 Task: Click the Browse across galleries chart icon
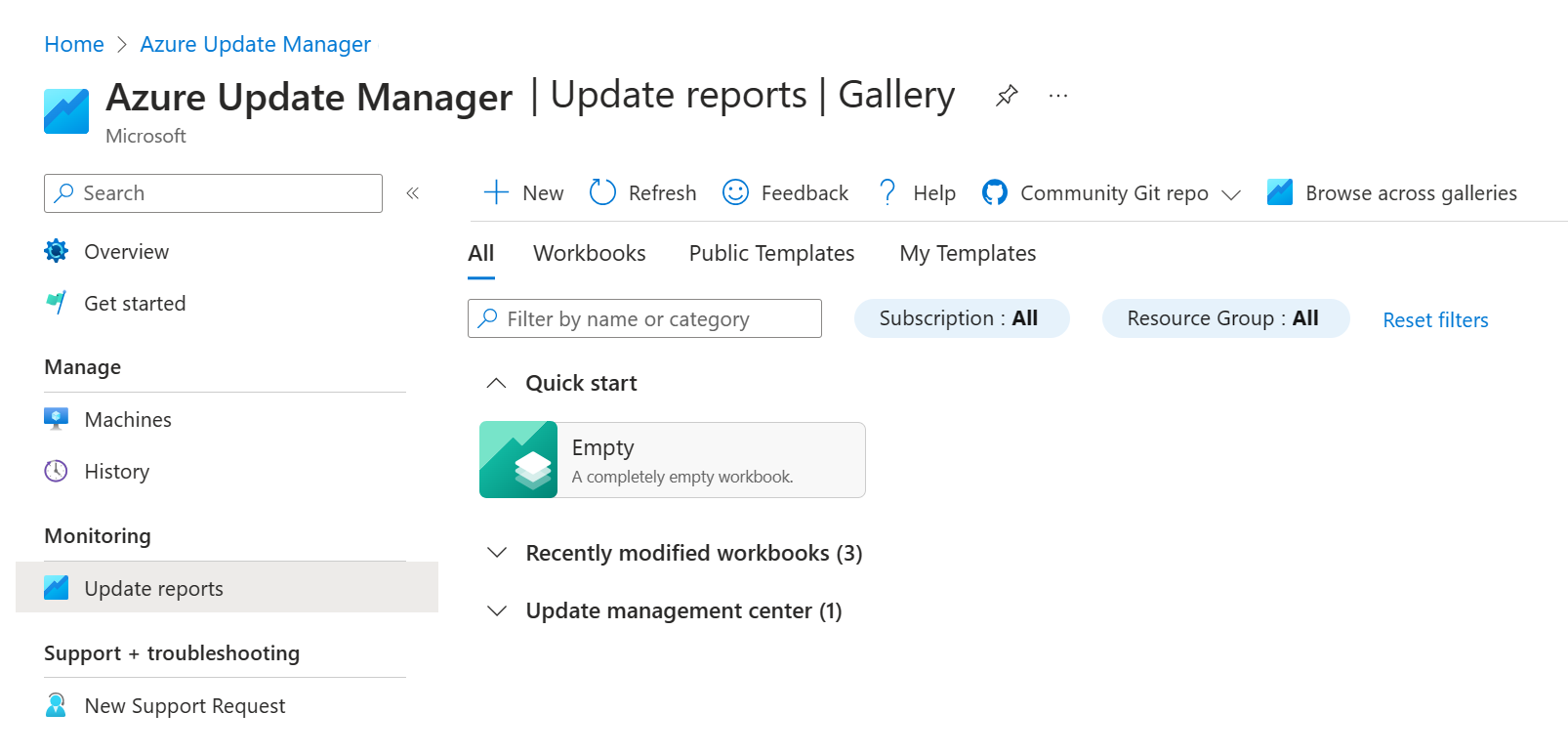point(1280,192)
